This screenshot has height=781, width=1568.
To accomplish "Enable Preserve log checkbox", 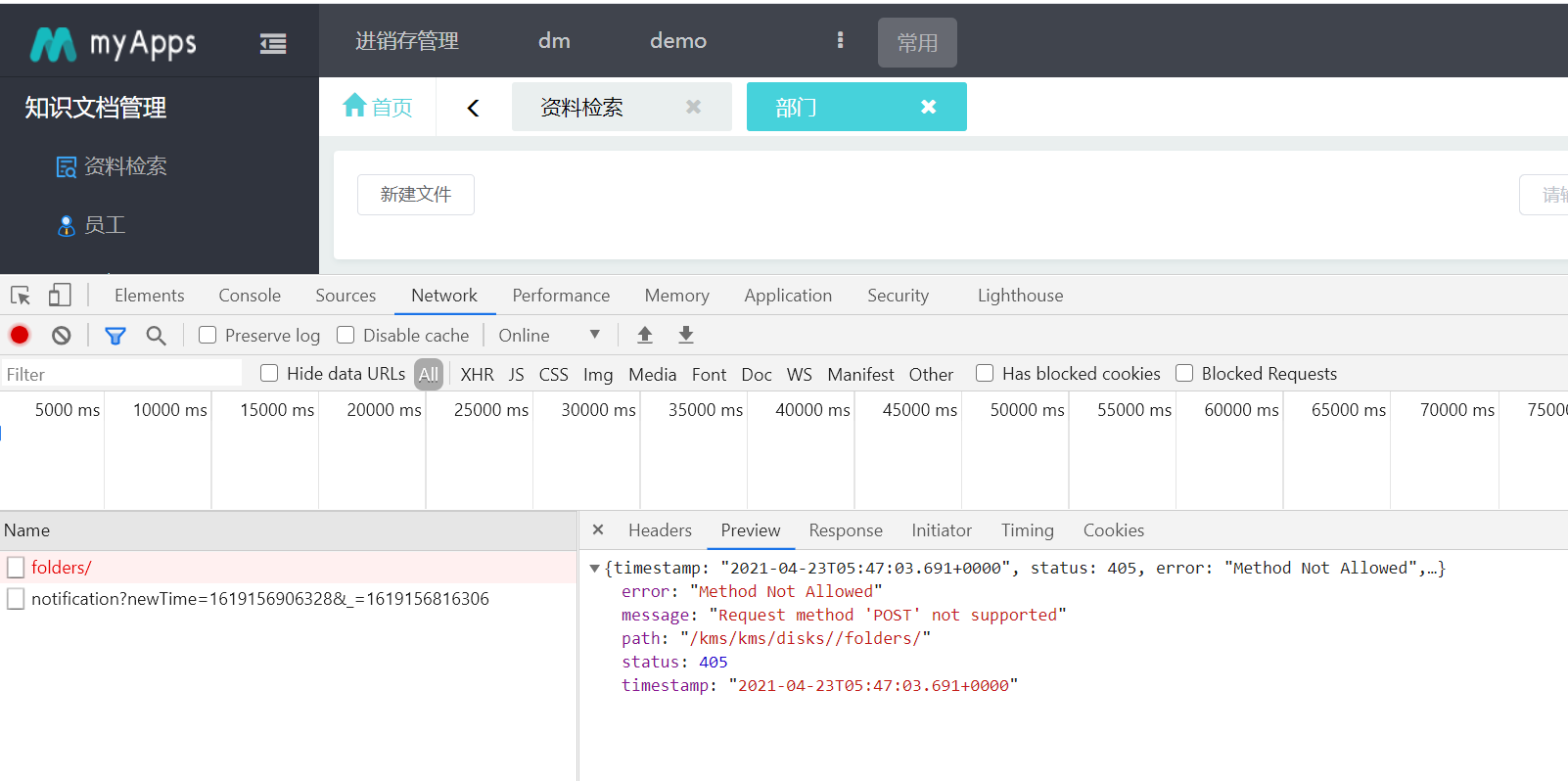I will (x=208, y=335).
